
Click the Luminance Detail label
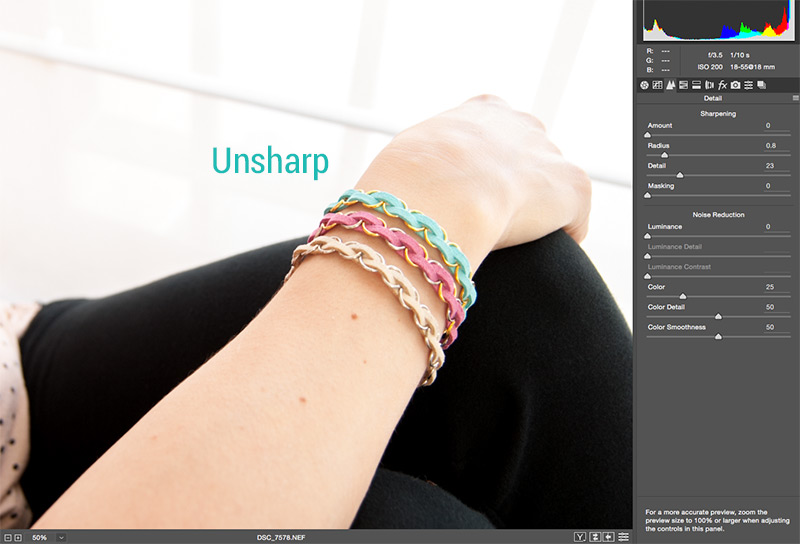tap(674, 246)
